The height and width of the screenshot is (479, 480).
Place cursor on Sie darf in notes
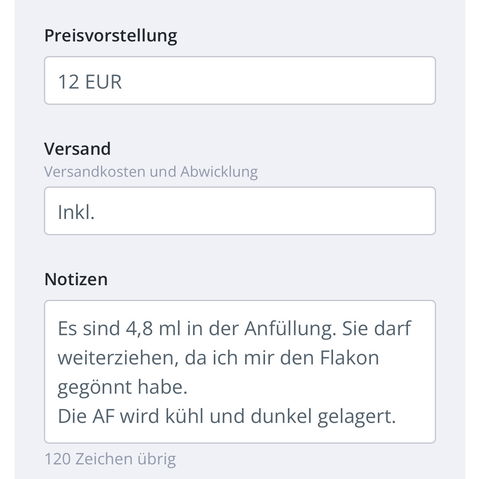(376, 328)
